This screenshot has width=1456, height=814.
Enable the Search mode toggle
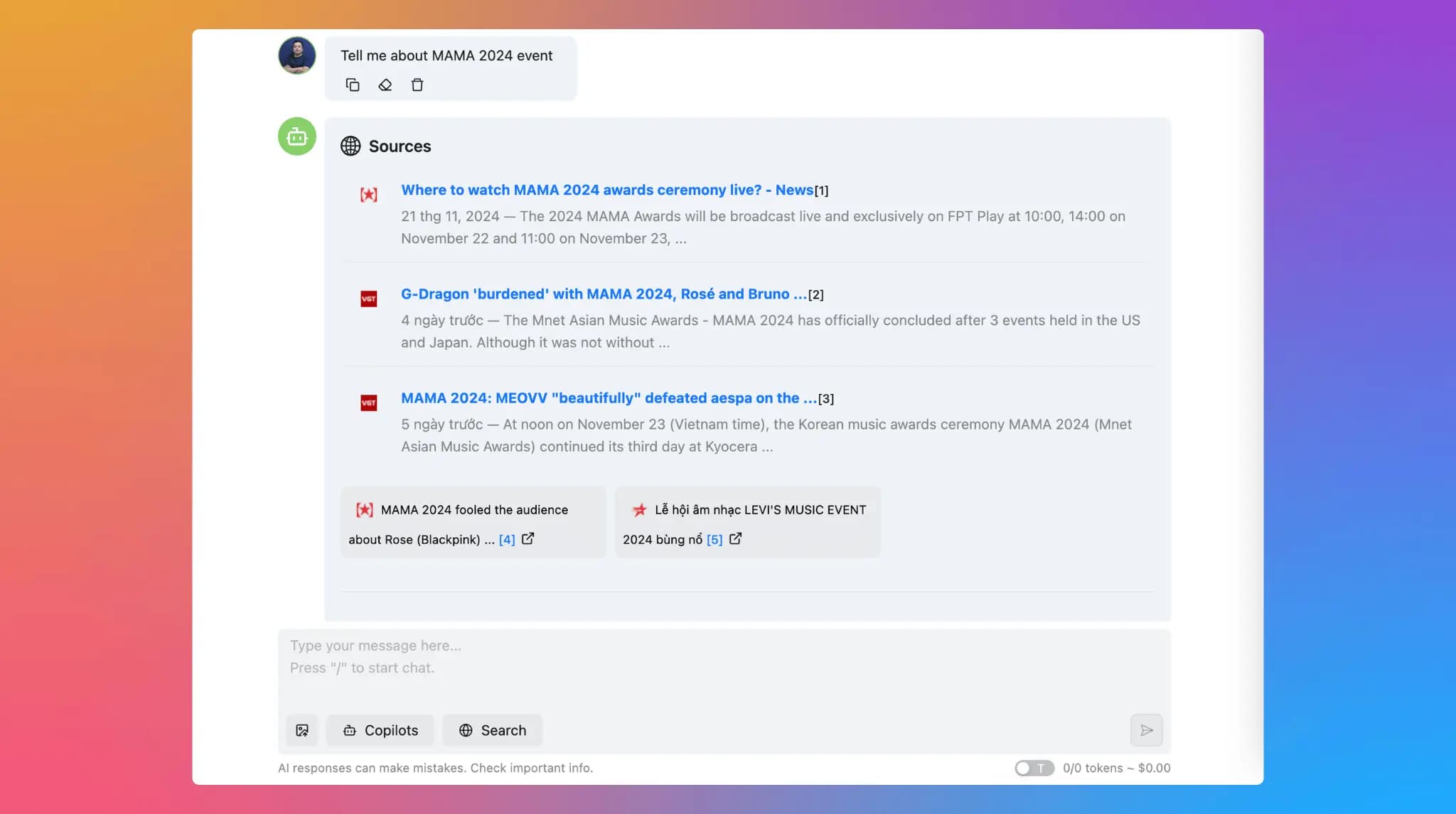click(x=491, y=729)
